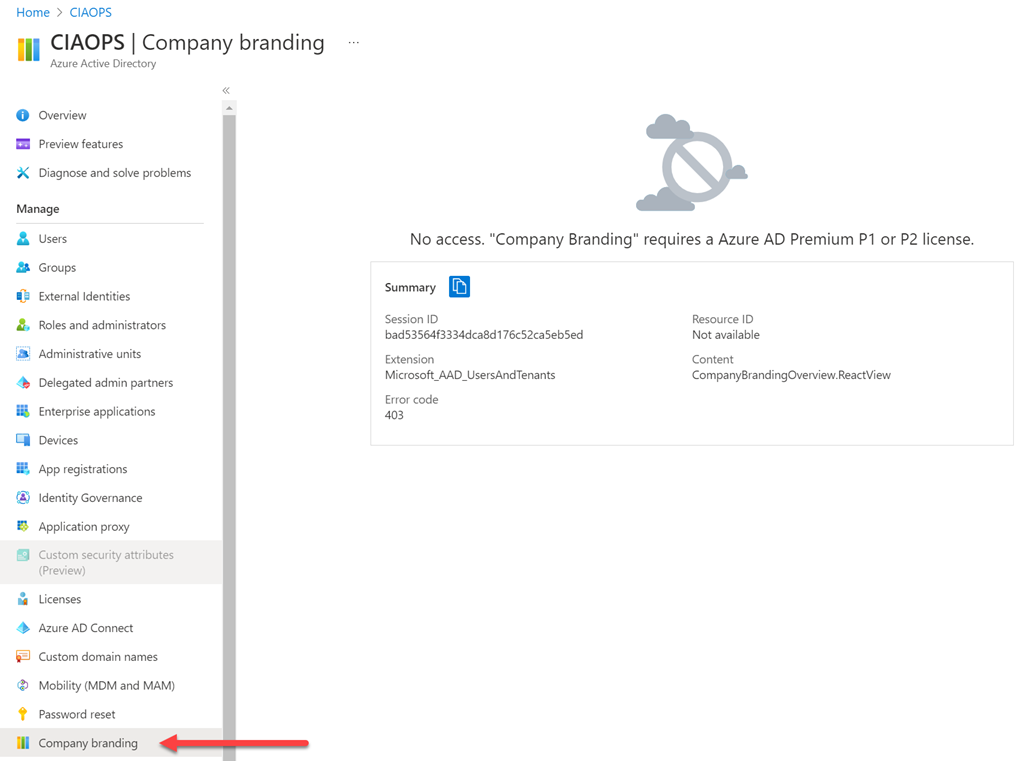This screenshot has height=761, width=1024.
Task: Click the Identity Governance icon
Action: click(23, 498)
